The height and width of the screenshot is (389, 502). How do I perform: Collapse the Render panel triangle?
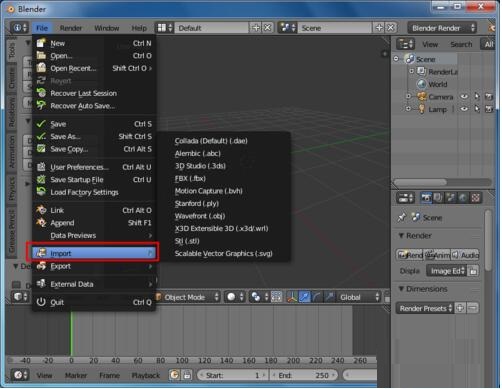pos(401,236)
